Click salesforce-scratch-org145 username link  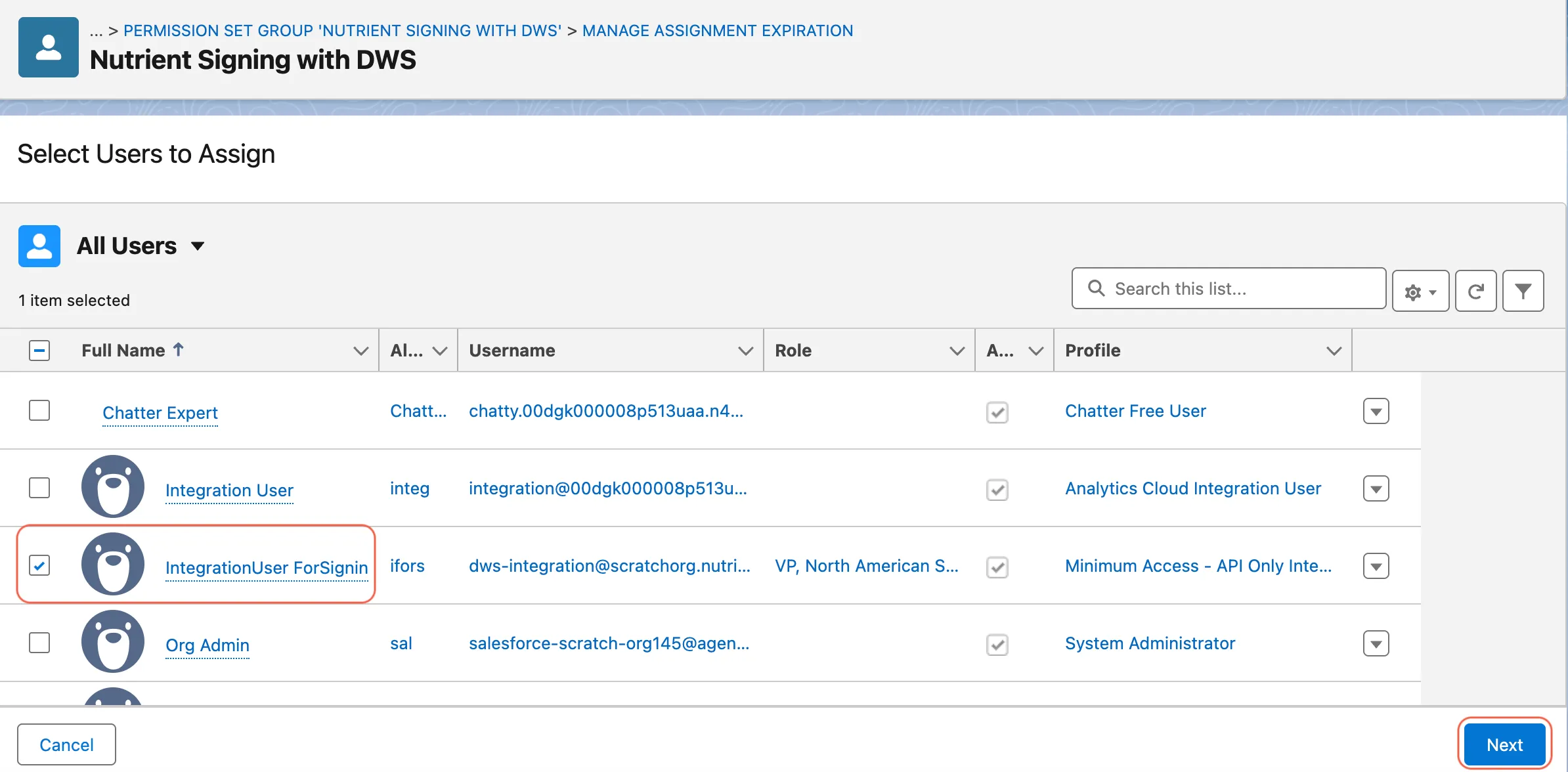coord(609,643)
